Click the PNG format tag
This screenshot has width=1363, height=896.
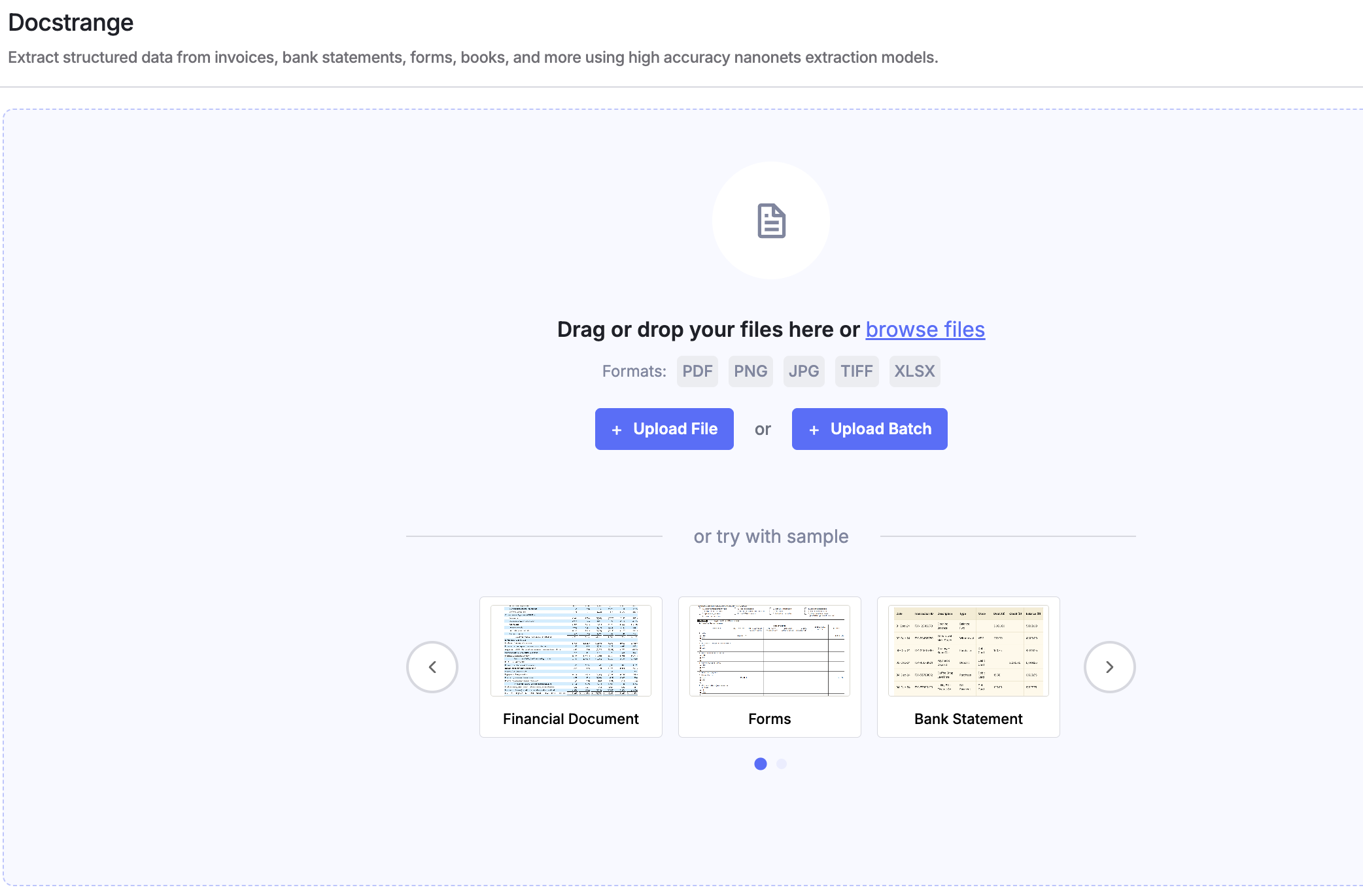coord(750,371)
